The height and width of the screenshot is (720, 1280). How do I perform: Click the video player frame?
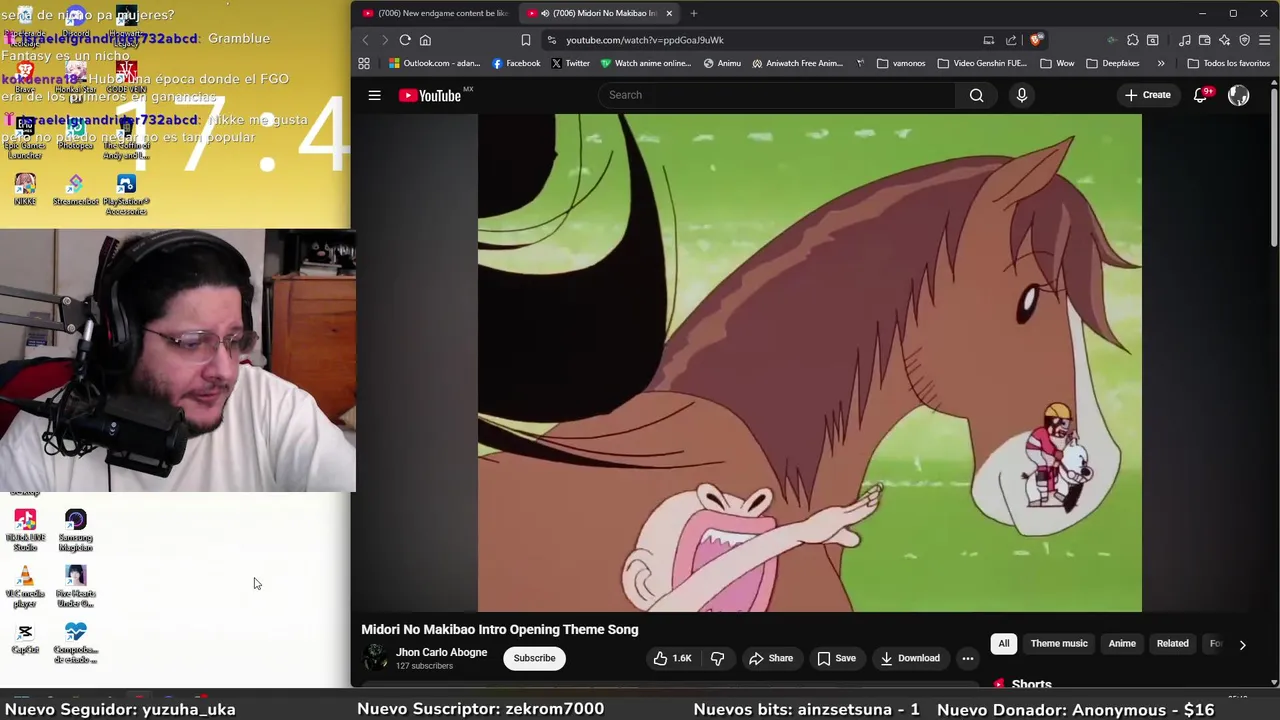[809, 362]
